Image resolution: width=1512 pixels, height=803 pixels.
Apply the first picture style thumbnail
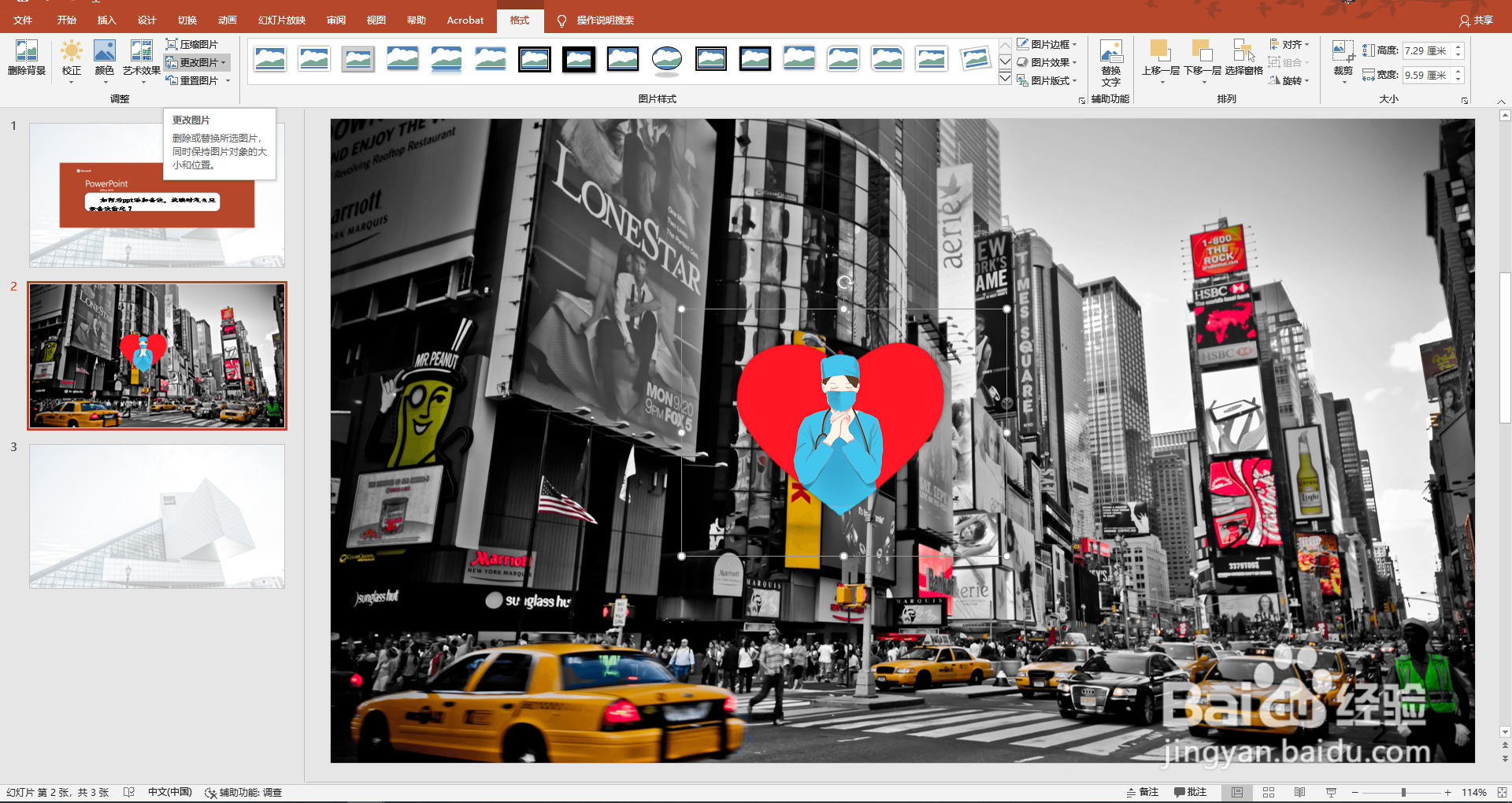coord(270,59)
